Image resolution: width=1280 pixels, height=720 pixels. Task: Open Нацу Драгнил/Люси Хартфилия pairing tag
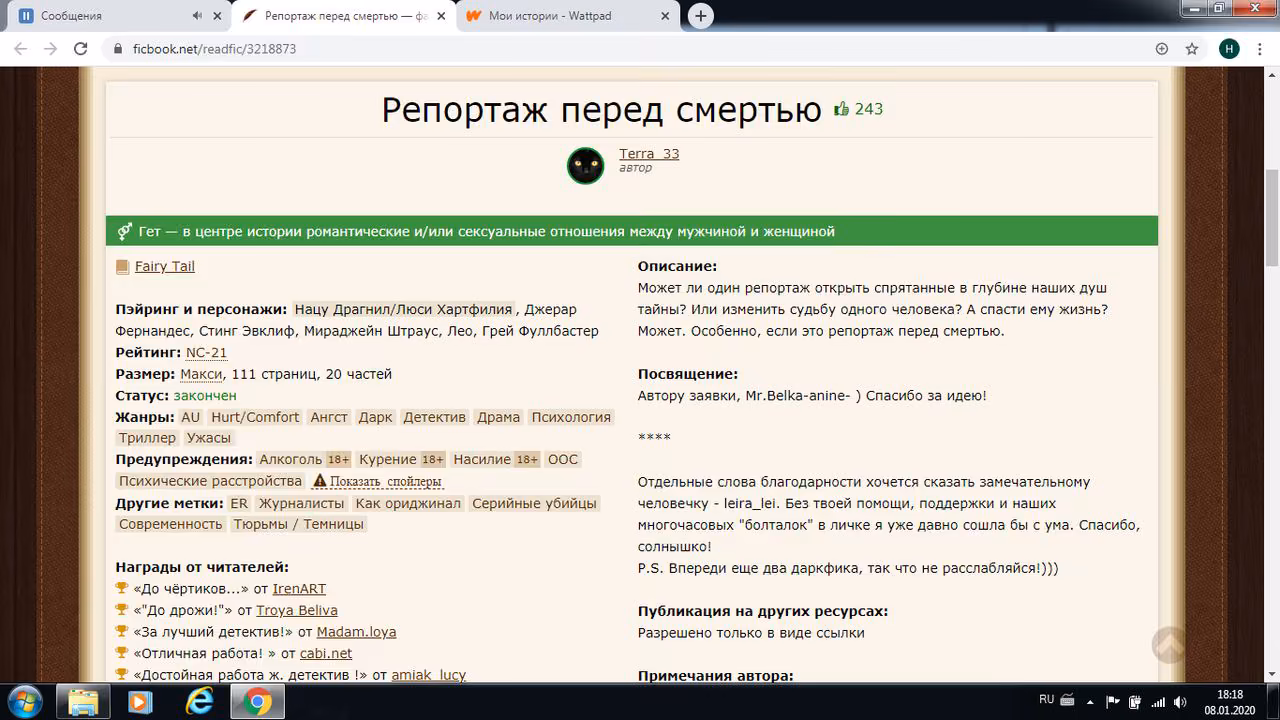(x=405, y=309)
